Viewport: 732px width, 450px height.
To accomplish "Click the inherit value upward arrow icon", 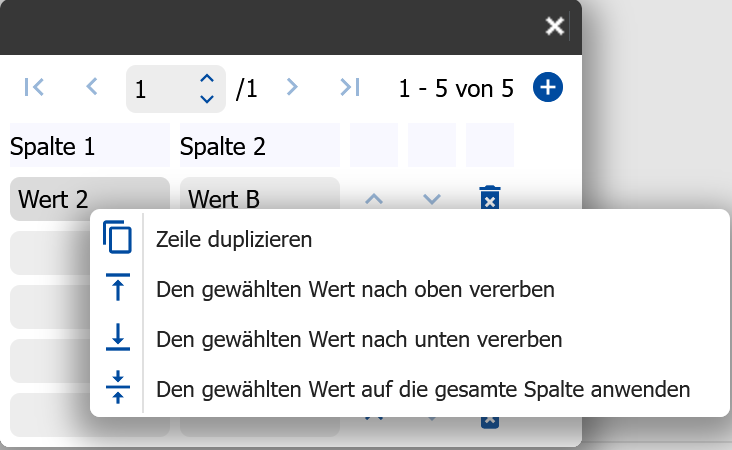I will tap(118, 289).
